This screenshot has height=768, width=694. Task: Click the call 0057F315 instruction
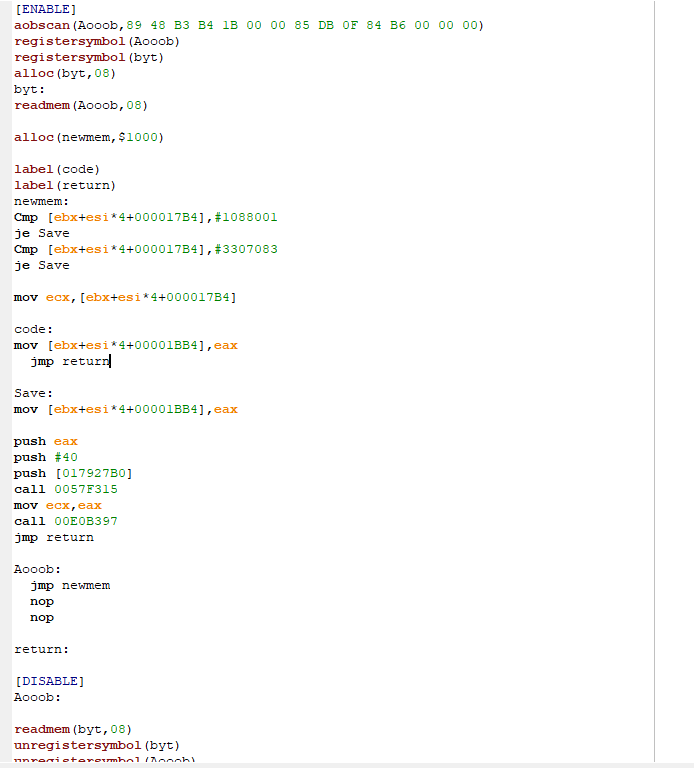click(66, 489)
